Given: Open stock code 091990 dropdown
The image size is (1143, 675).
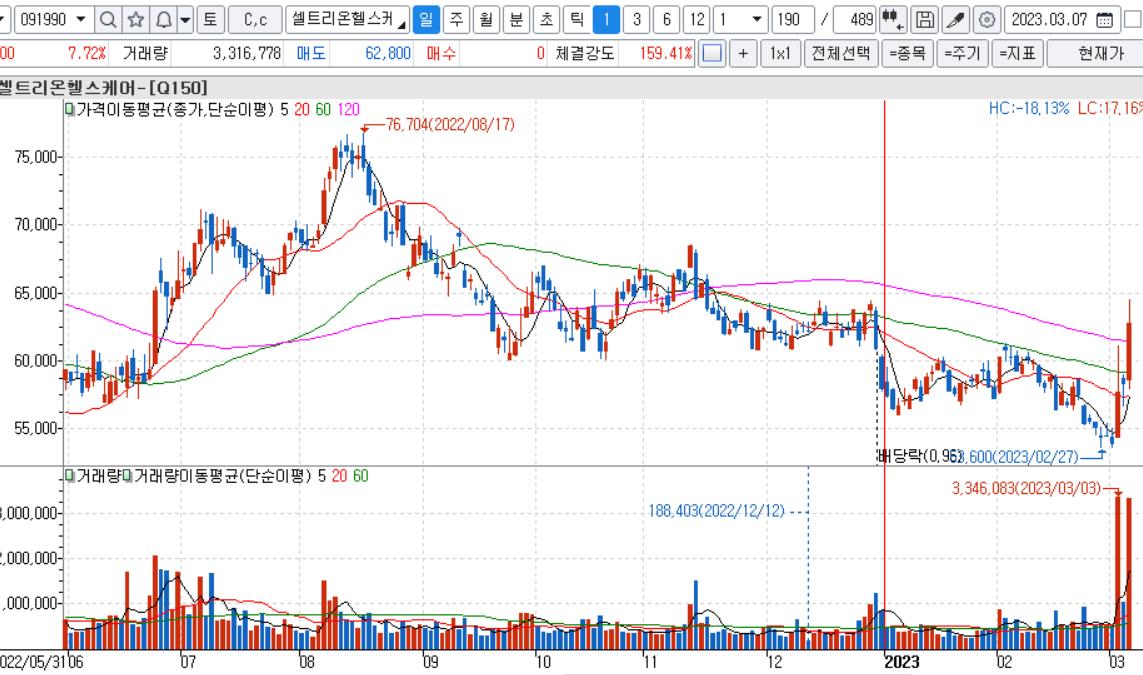Looking at the screenshot, I should [x=80, y=20].
